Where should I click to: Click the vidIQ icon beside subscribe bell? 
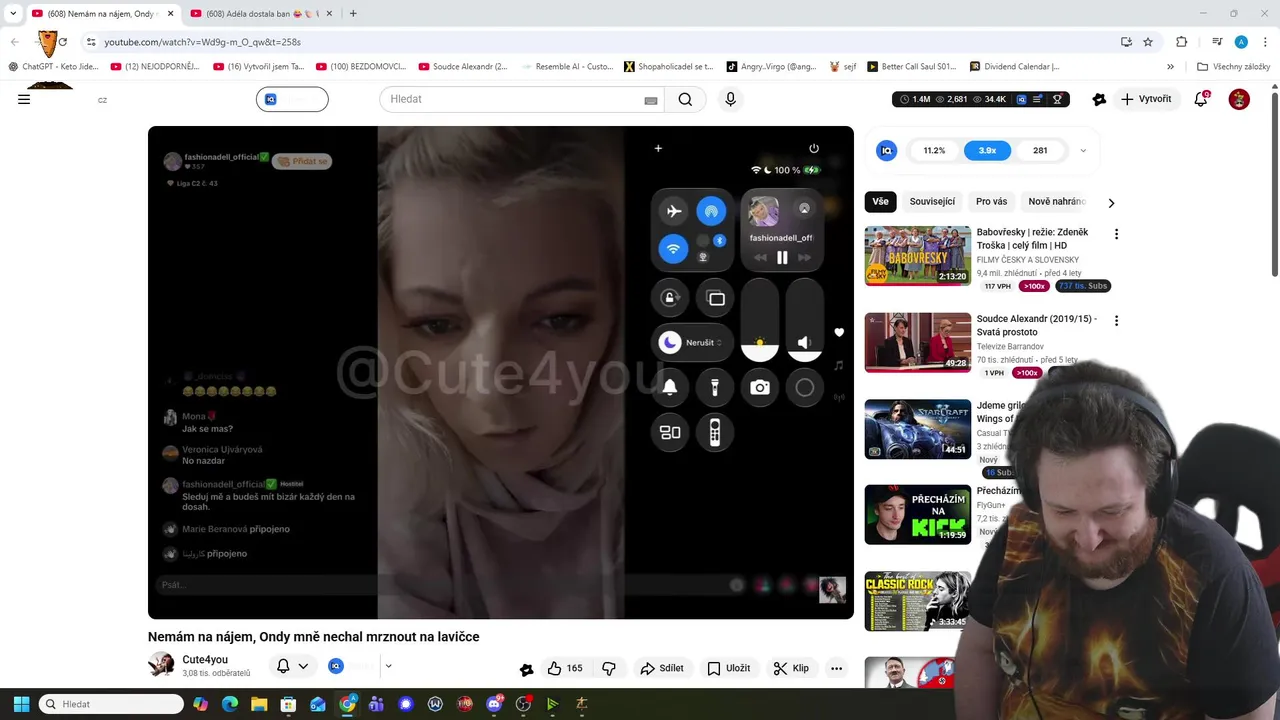pos(336,666)
